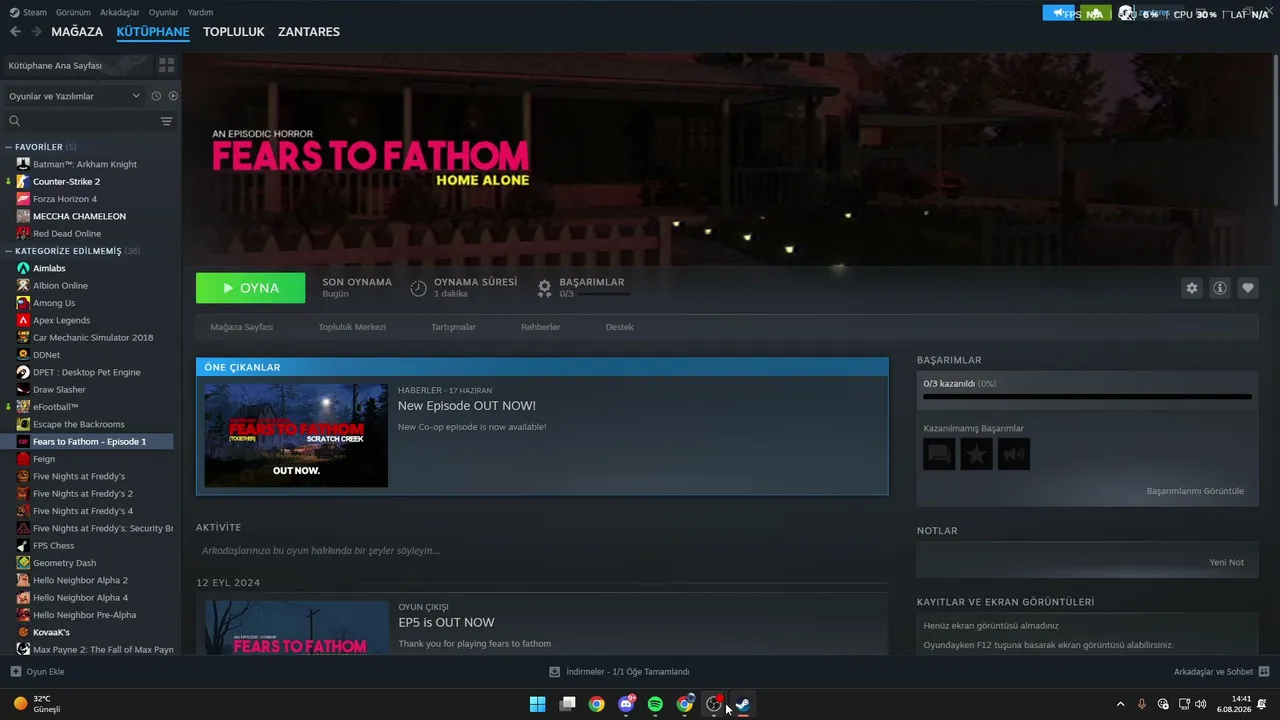1280x720 pixels.
Task: Collapse the KATEGORİZE EDİLMEMİŞ category
Action: (9, 251)
